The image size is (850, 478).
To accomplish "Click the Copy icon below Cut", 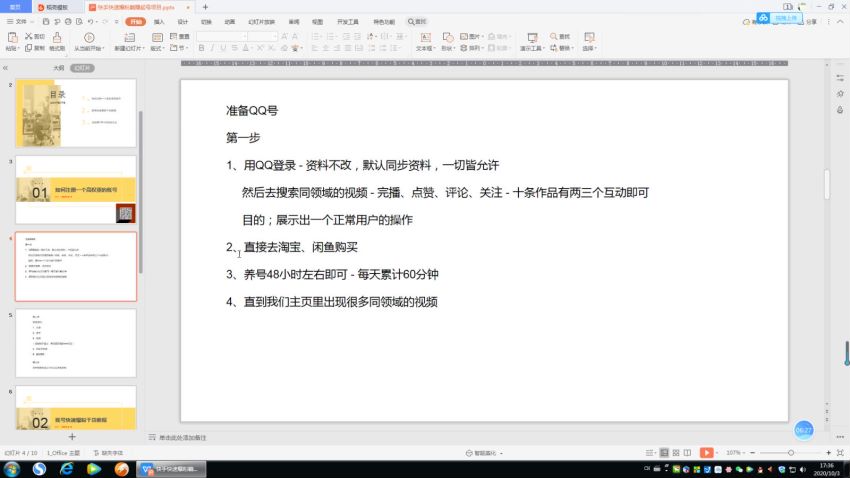I will pos(28,48).
